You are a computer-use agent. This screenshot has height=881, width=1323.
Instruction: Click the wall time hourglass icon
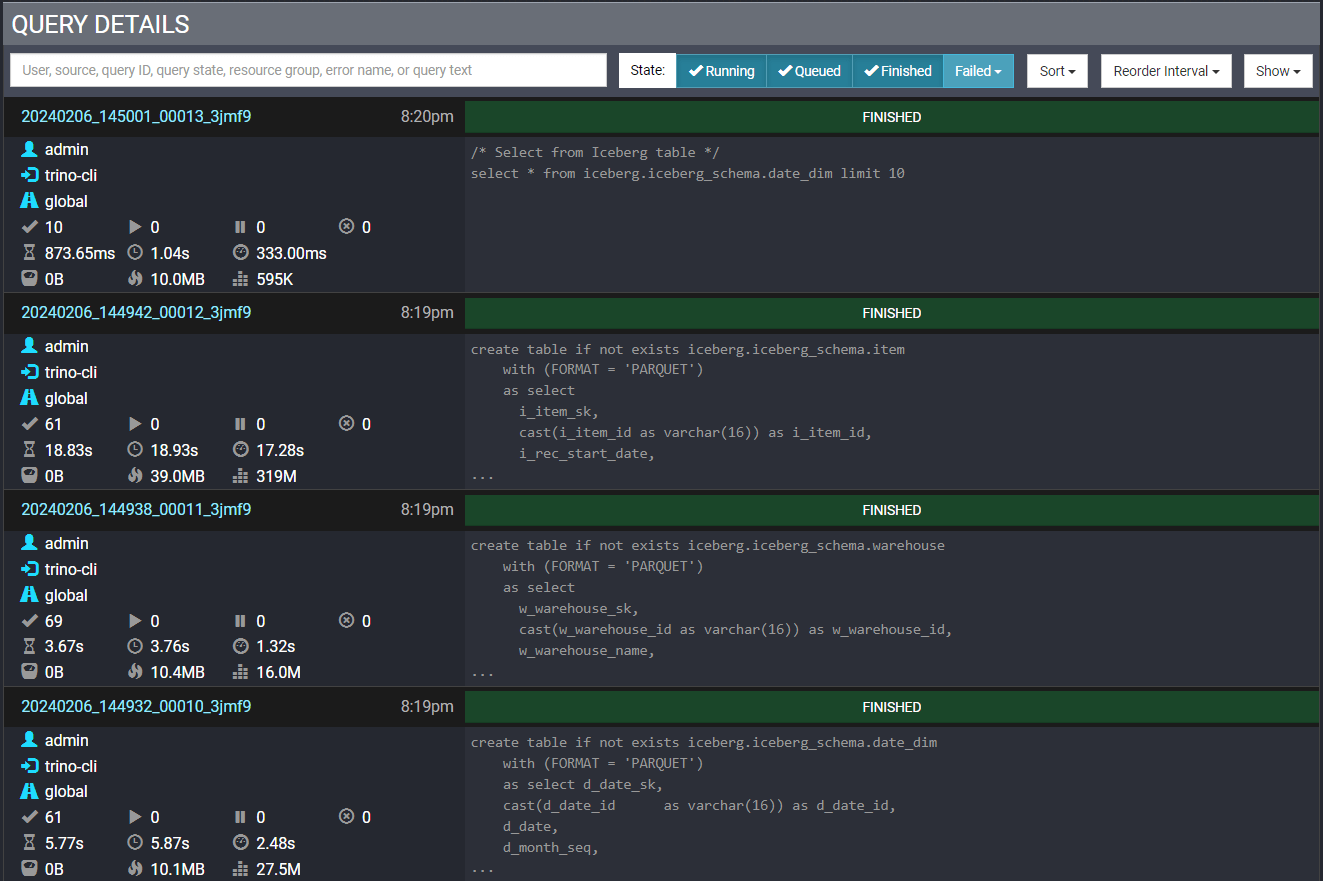click(x=30, y=253)
